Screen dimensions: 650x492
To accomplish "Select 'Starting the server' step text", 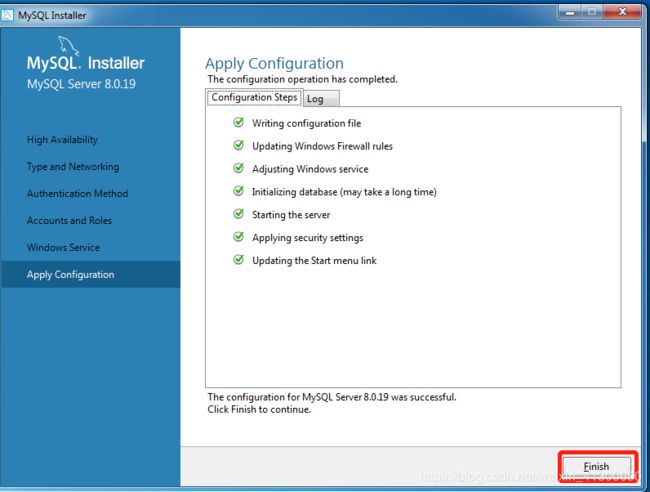I will click(291, 215).
